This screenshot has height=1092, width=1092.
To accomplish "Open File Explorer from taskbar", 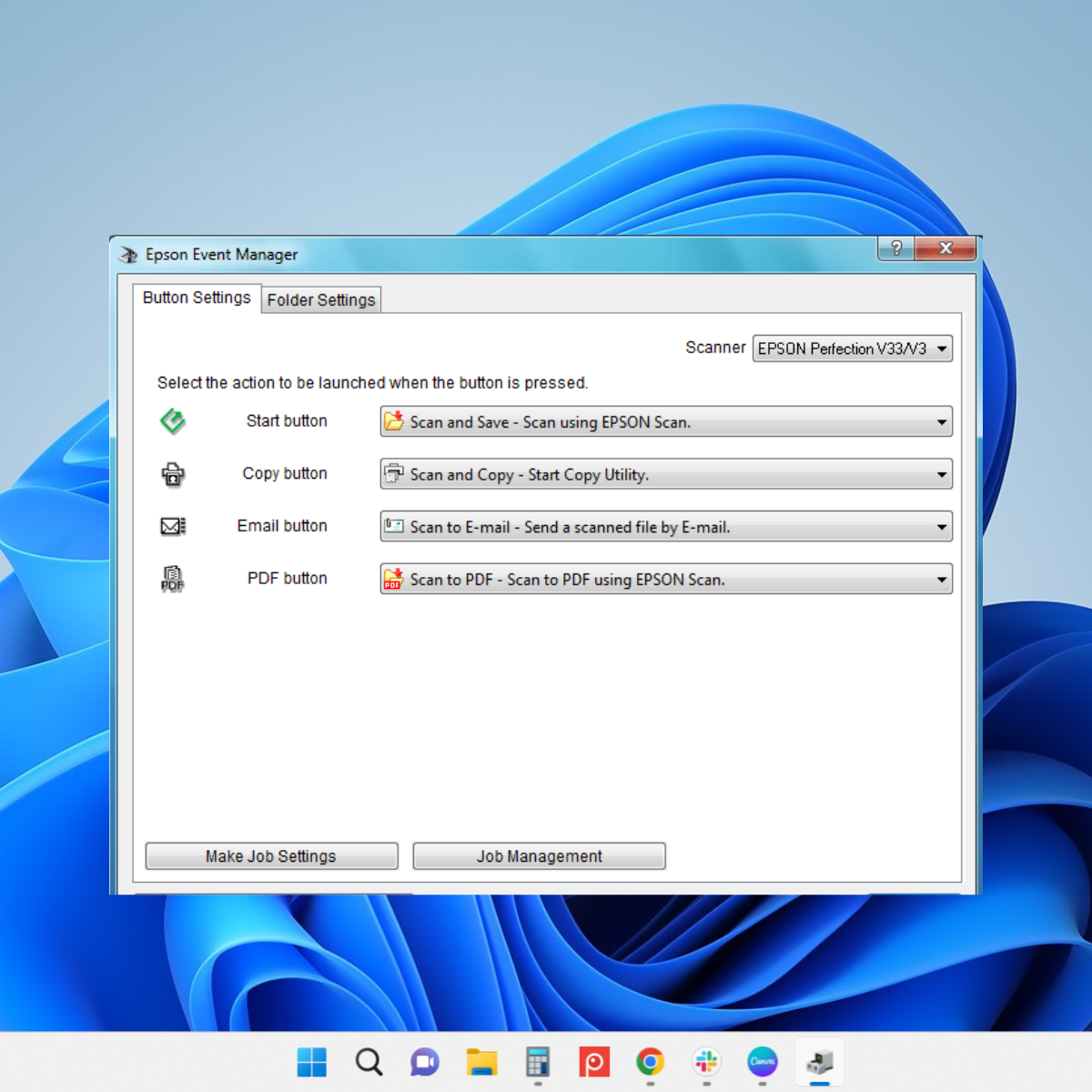I will click(x=481, y=1062).
